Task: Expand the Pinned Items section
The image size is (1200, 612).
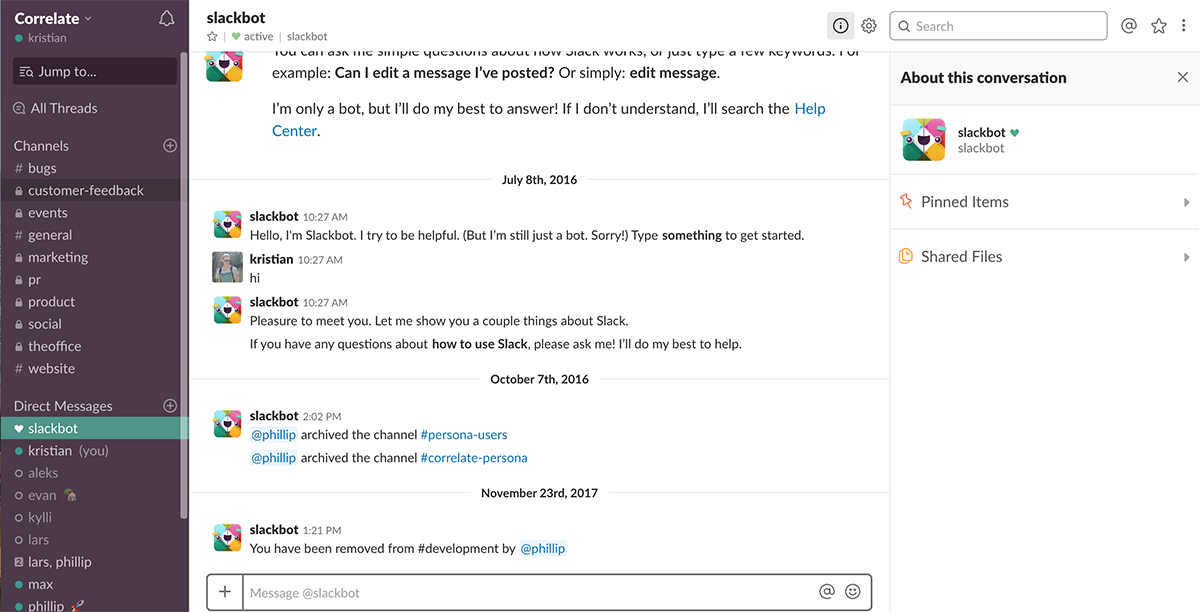Action: 1045,202
